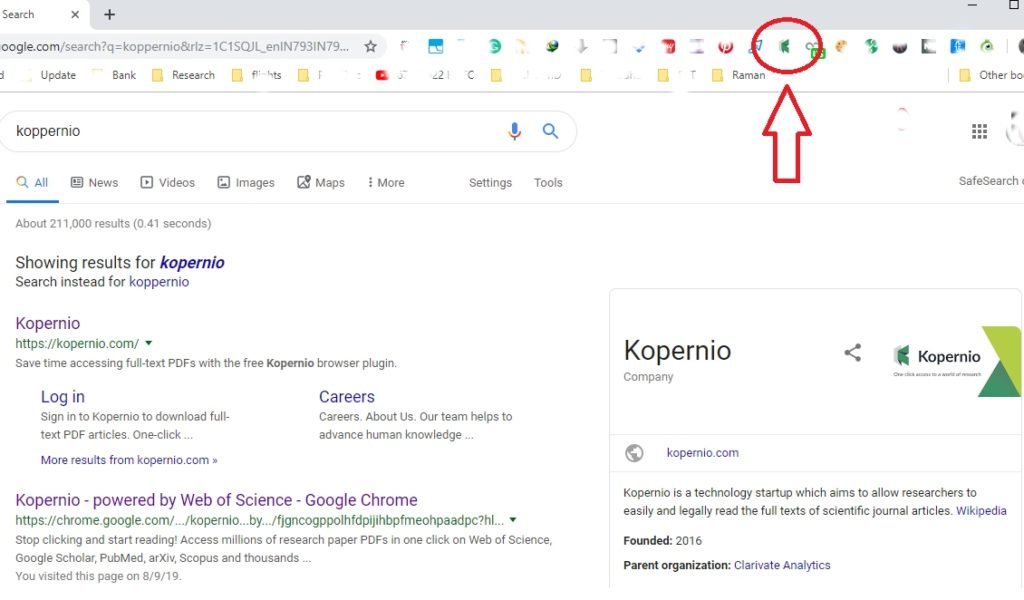Expand the Other bookmarks folder

pyautogui.click(x=991, y=75)
